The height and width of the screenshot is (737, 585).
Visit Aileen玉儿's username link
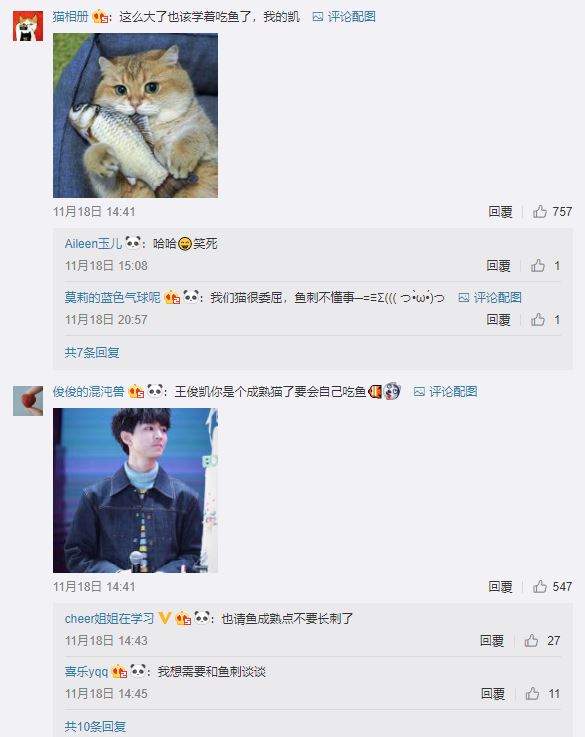pos(93,243)
